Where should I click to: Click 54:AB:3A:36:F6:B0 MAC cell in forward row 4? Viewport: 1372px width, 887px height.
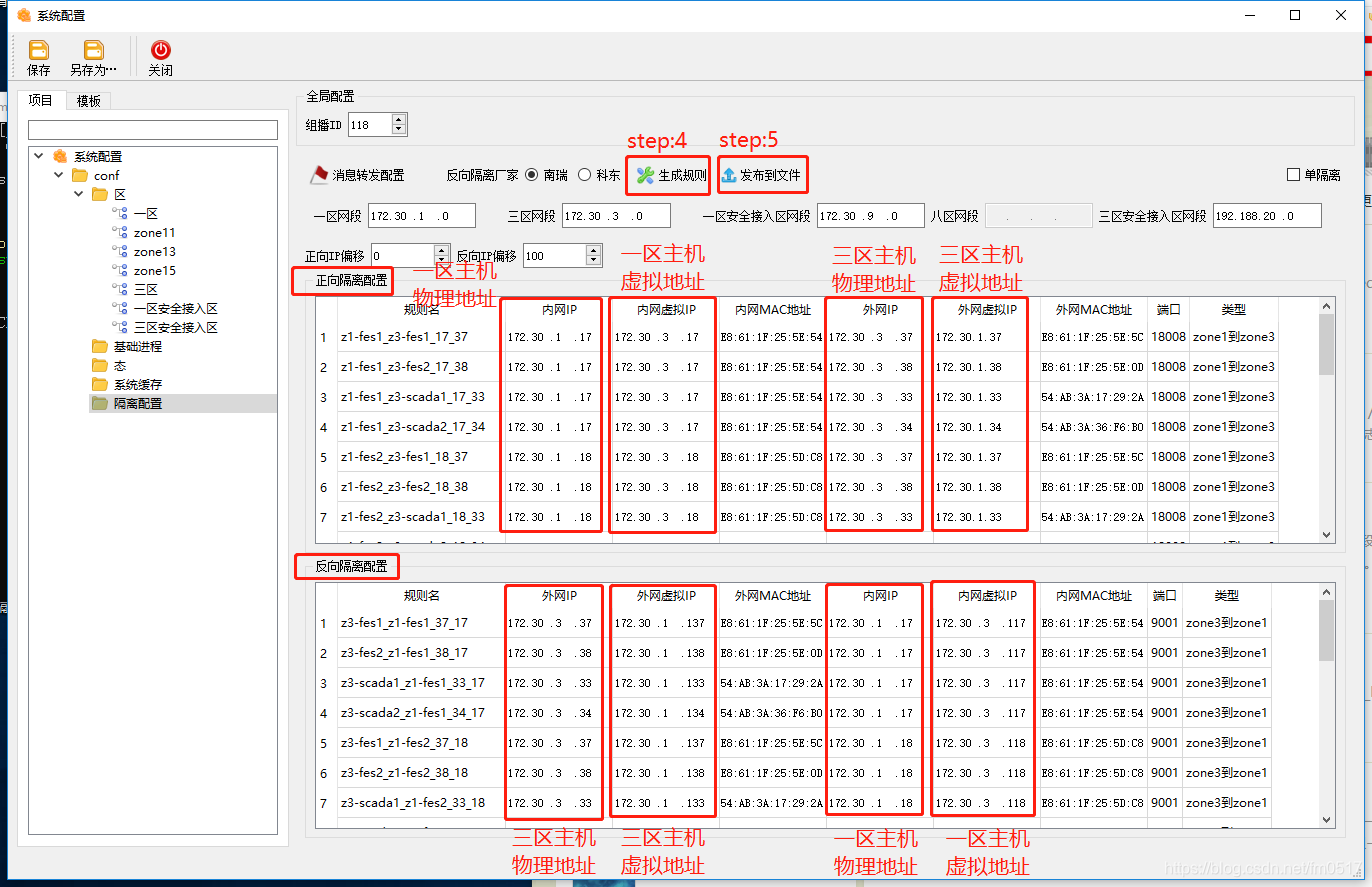pyautogui.click(x=1093, y=427)
